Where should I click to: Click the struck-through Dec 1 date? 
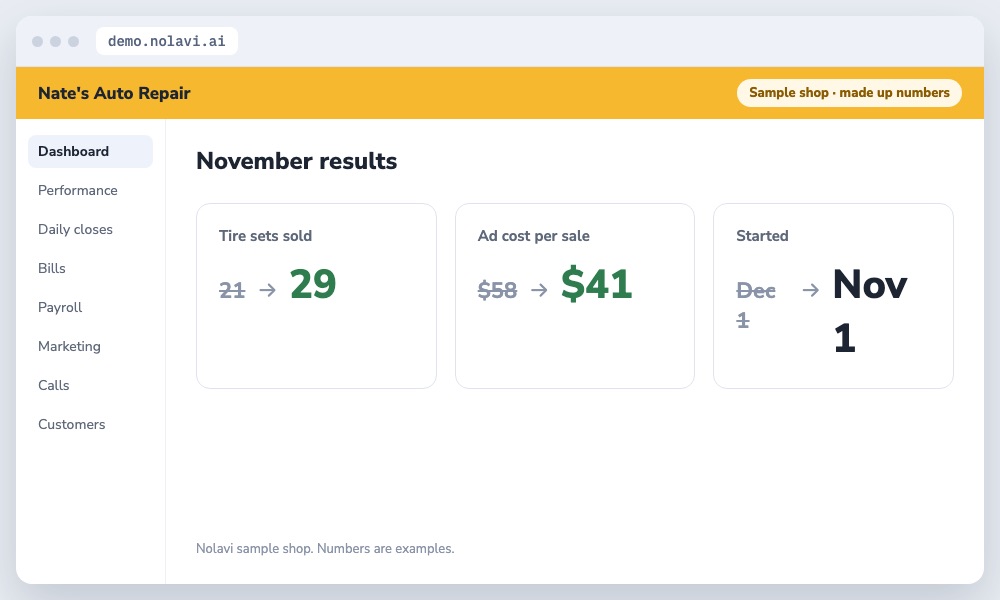point(756,305)
